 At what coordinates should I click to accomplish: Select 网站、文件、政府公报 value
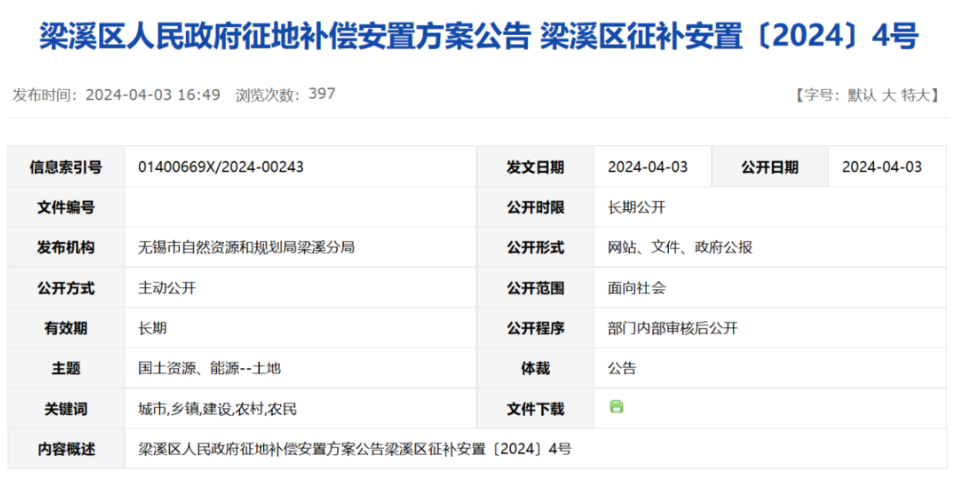[x=680, y=248]
